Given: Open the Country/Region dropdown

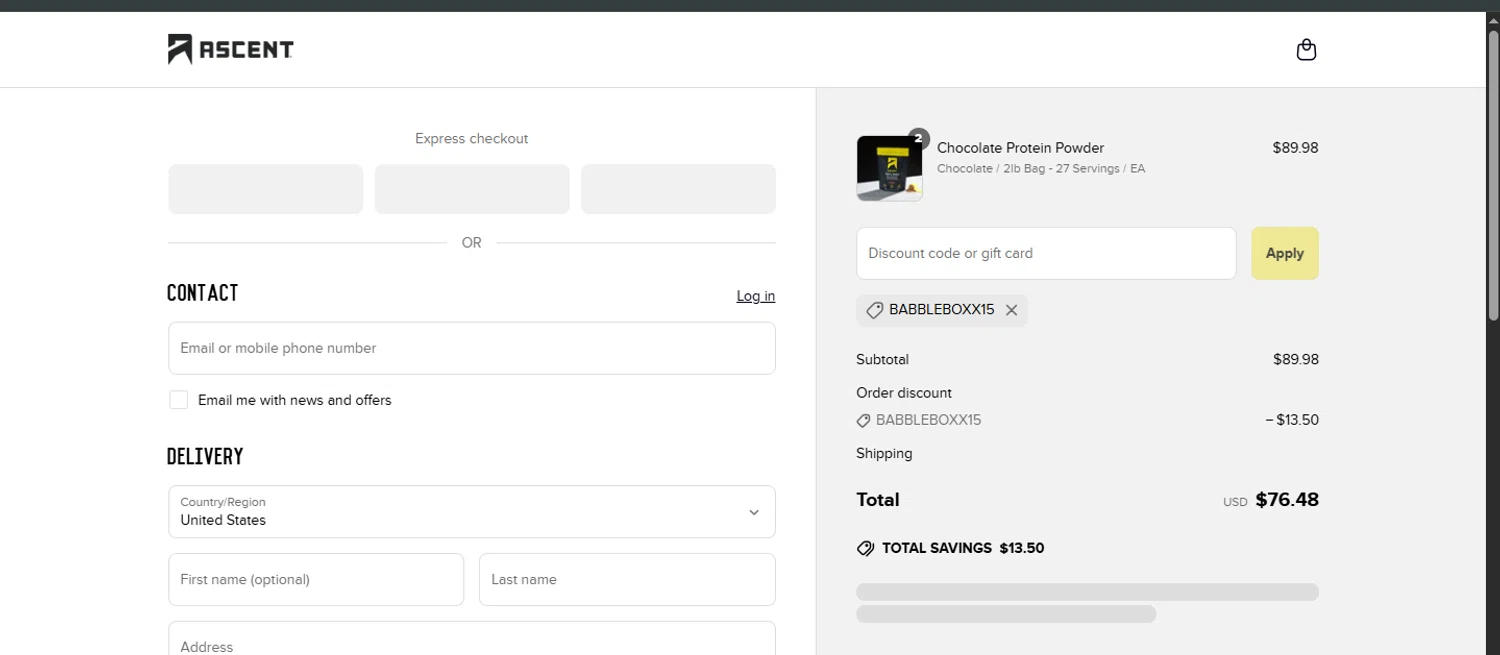Looking at the screenshot, I should (472, 512).
